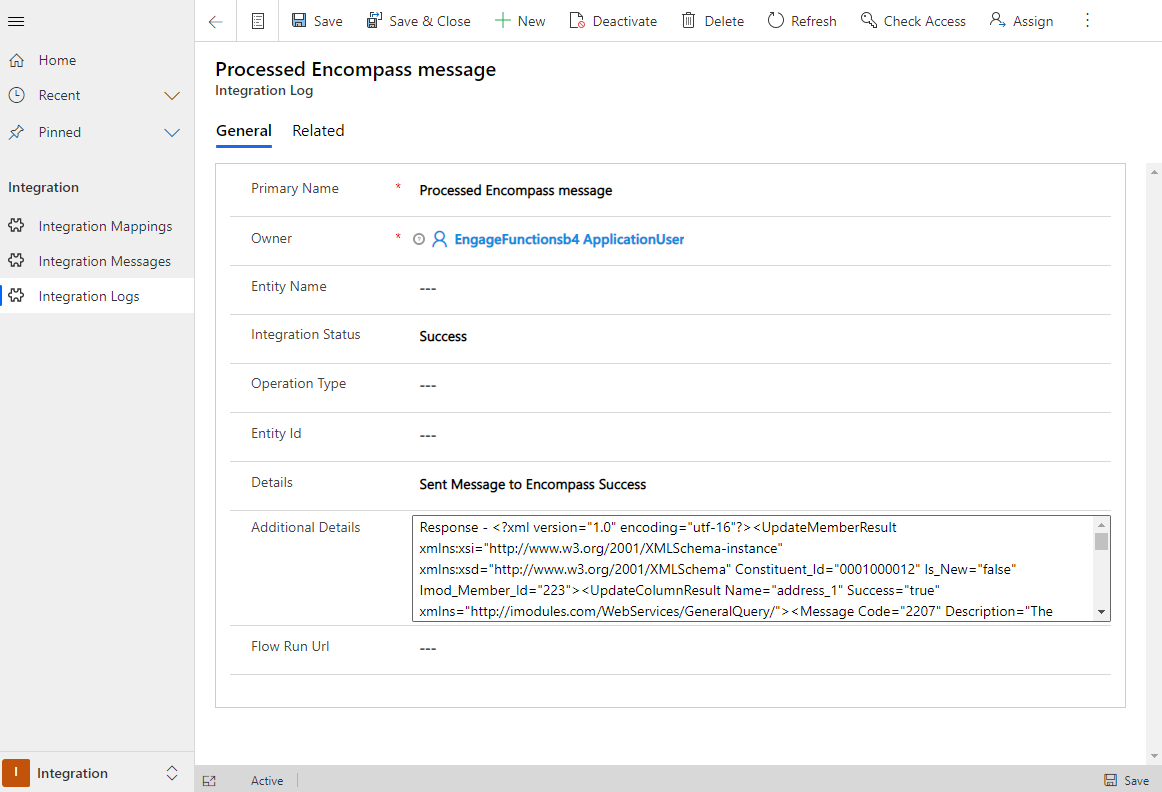
Task: Deactivate this integration log
Action: pyautogui.click(x=613, y=21)
